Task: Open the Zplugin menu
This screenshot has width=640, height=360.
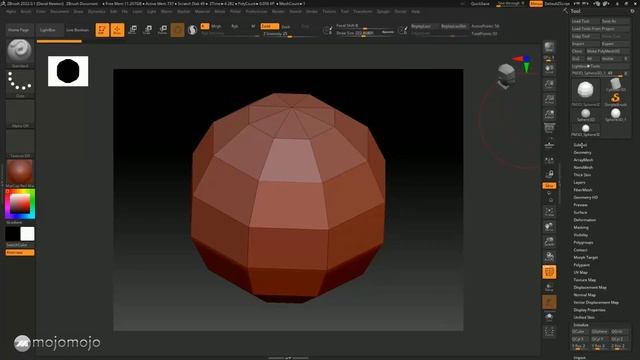Action: [383, 11]
